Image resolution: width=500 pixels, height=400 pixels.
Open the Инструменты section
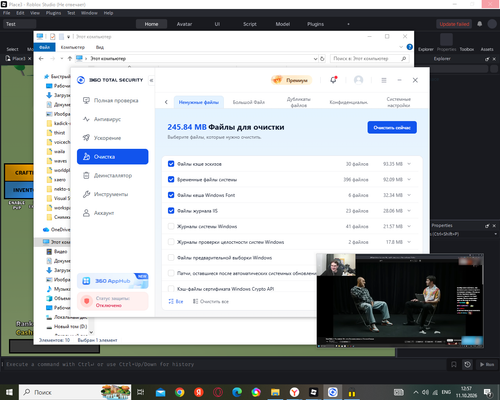112,194
